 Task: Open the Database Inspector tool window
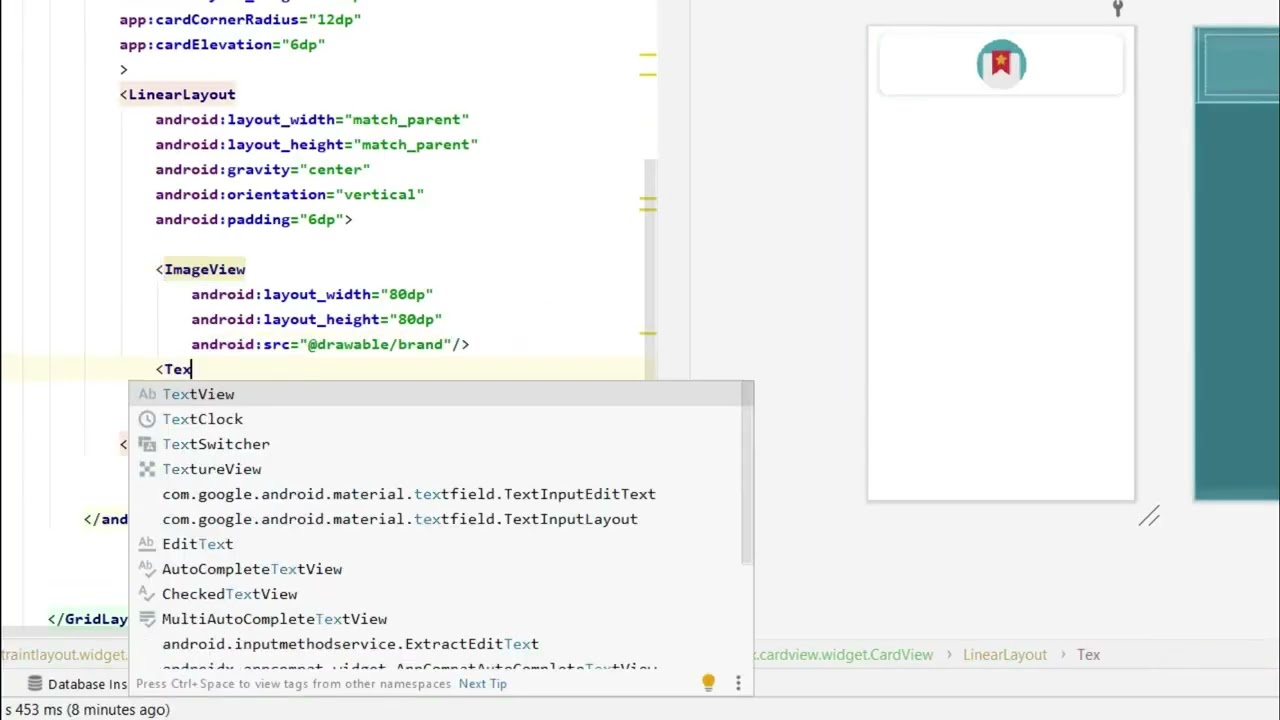pos(77,684)
